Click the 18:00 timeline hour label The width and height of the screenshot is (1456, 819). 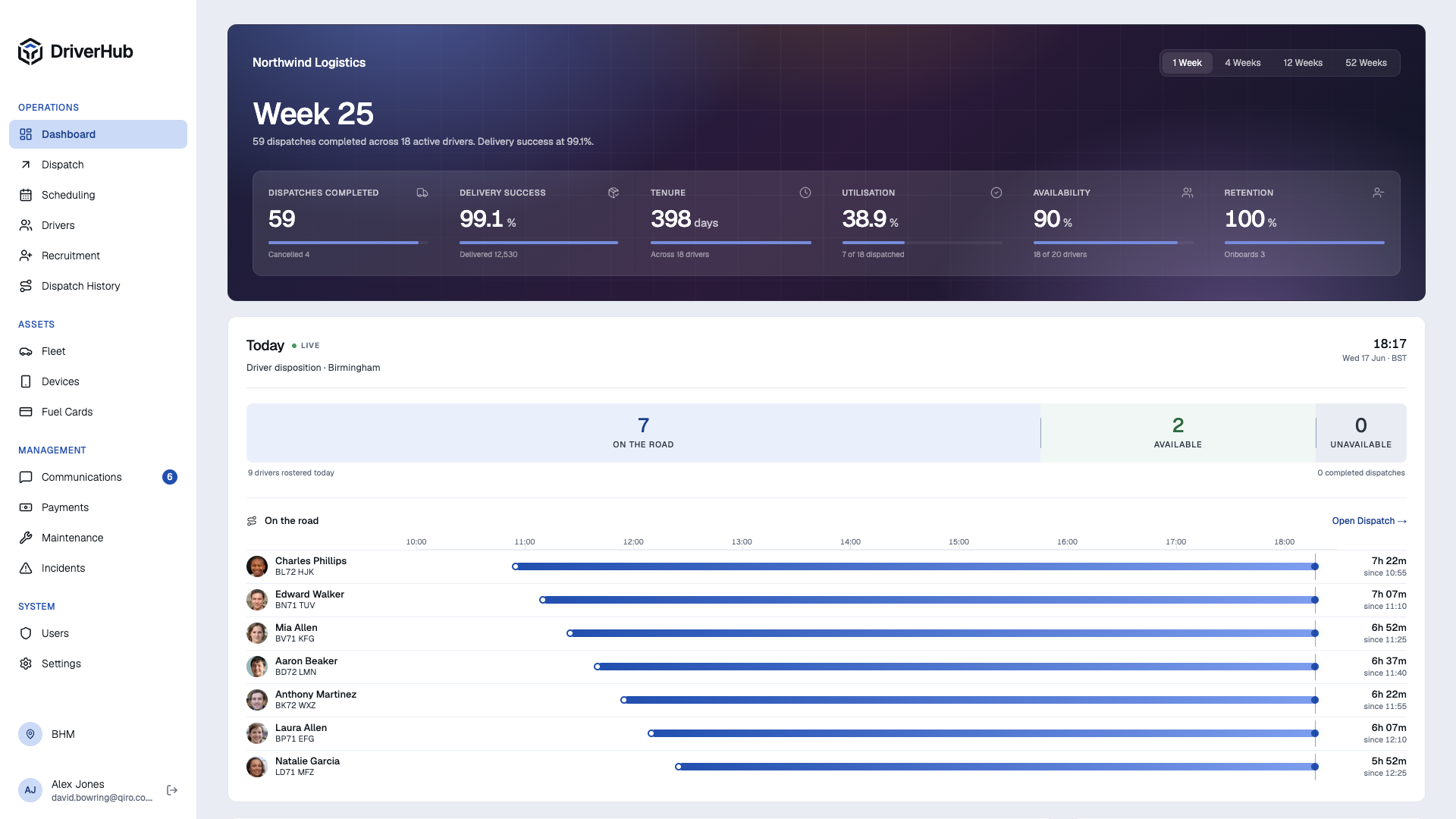(x=1284, y=542)
